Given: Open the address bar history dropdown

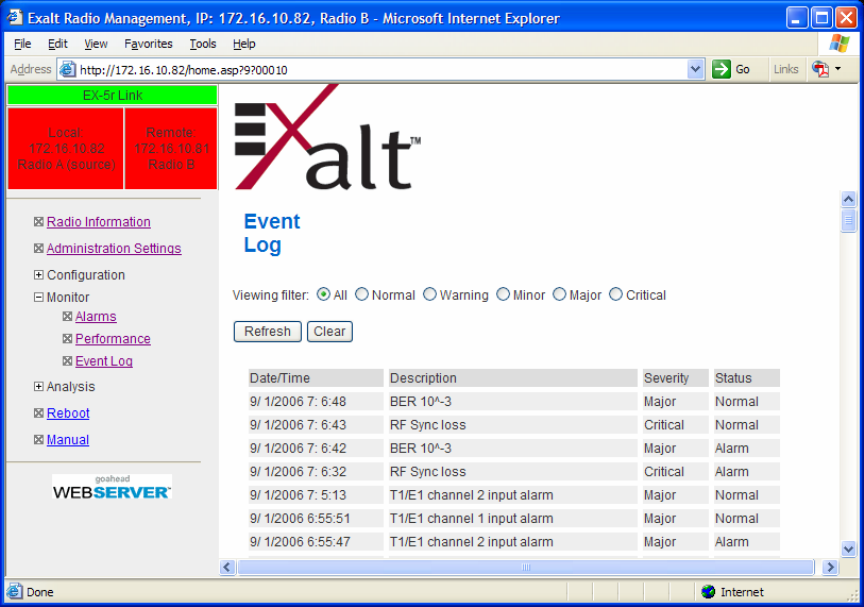Looking at the screenshot, I should (x=695, y=69).
